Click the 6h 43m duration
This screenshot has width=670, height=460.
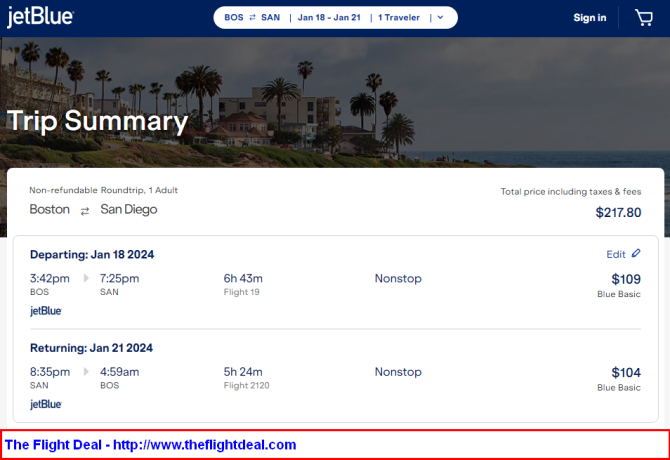pyautogui.click(x=243, y=278)
